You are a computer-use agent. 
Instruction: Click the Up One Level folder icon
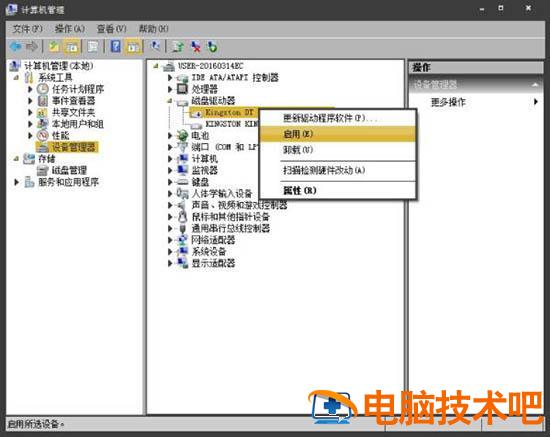[x=54, y=46]
